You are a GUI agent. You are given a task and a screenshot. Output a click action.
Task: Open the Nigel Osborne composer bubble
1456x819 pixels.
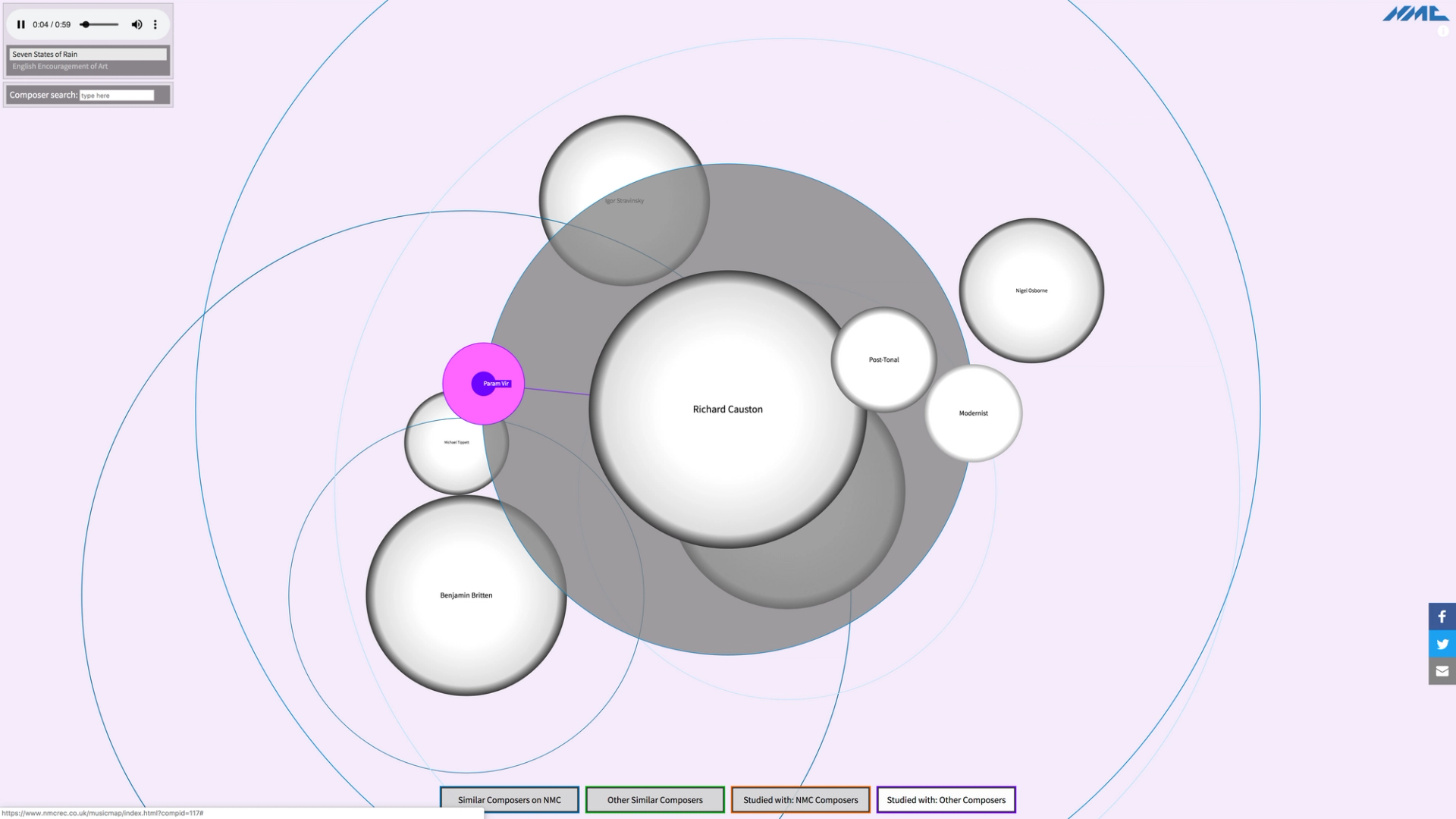[x=1031, y=290]
